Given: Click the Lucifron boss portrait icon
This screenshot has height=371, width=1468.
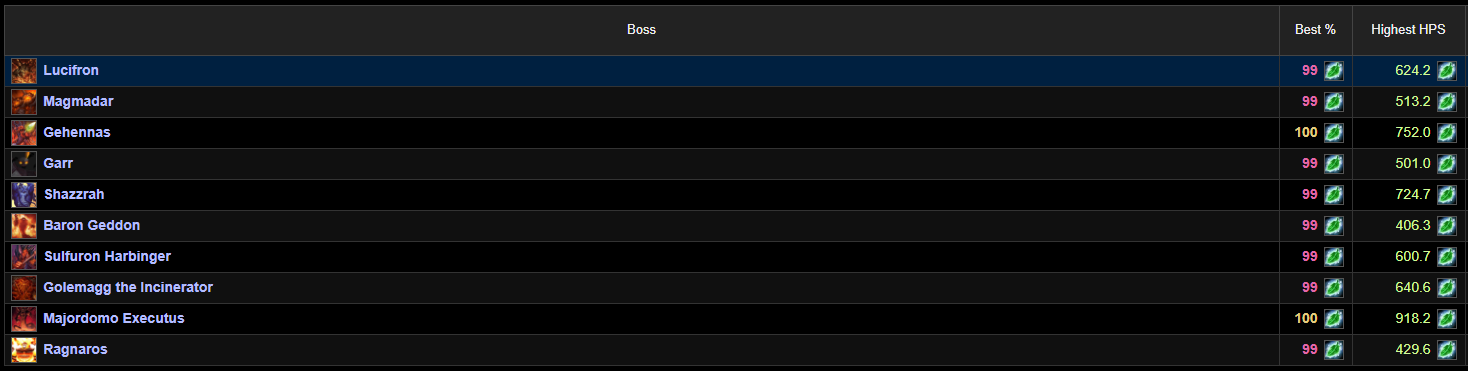Looking at the screenshot, I should [24, 71].
